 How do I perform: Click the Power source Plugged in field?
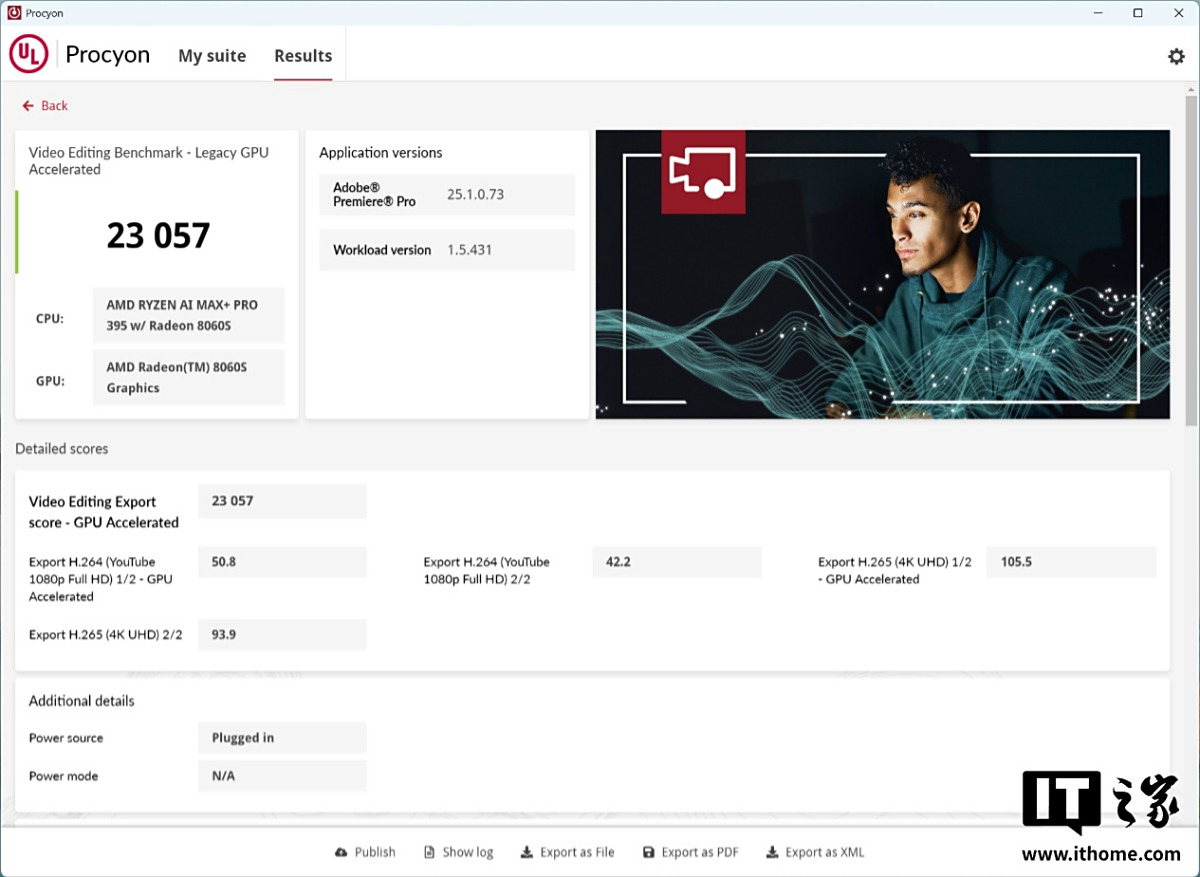tap(282, 738)
